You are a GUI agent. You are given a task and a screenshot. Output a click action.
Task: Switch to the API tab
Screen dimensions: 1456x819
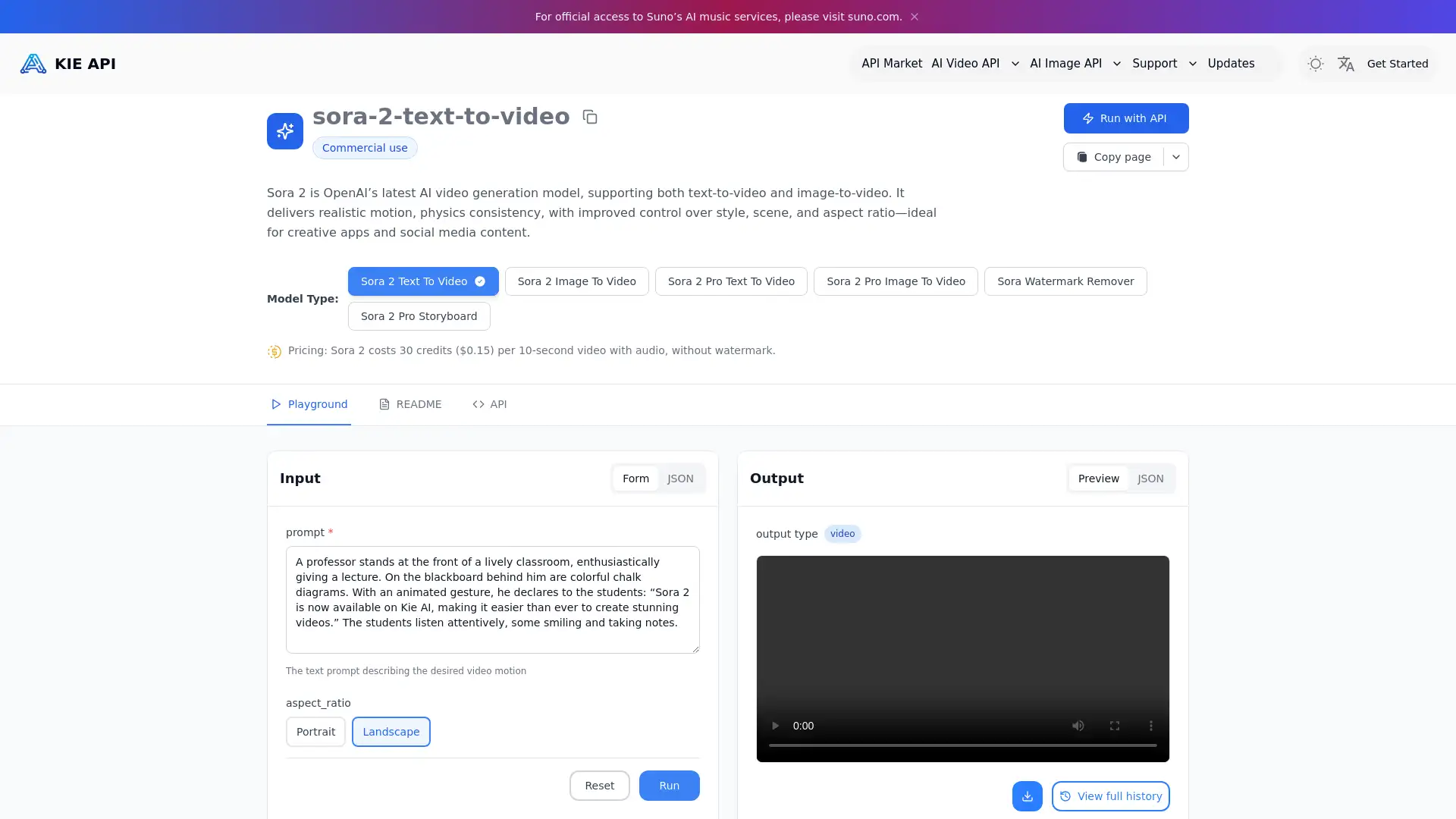pos(490,404)
